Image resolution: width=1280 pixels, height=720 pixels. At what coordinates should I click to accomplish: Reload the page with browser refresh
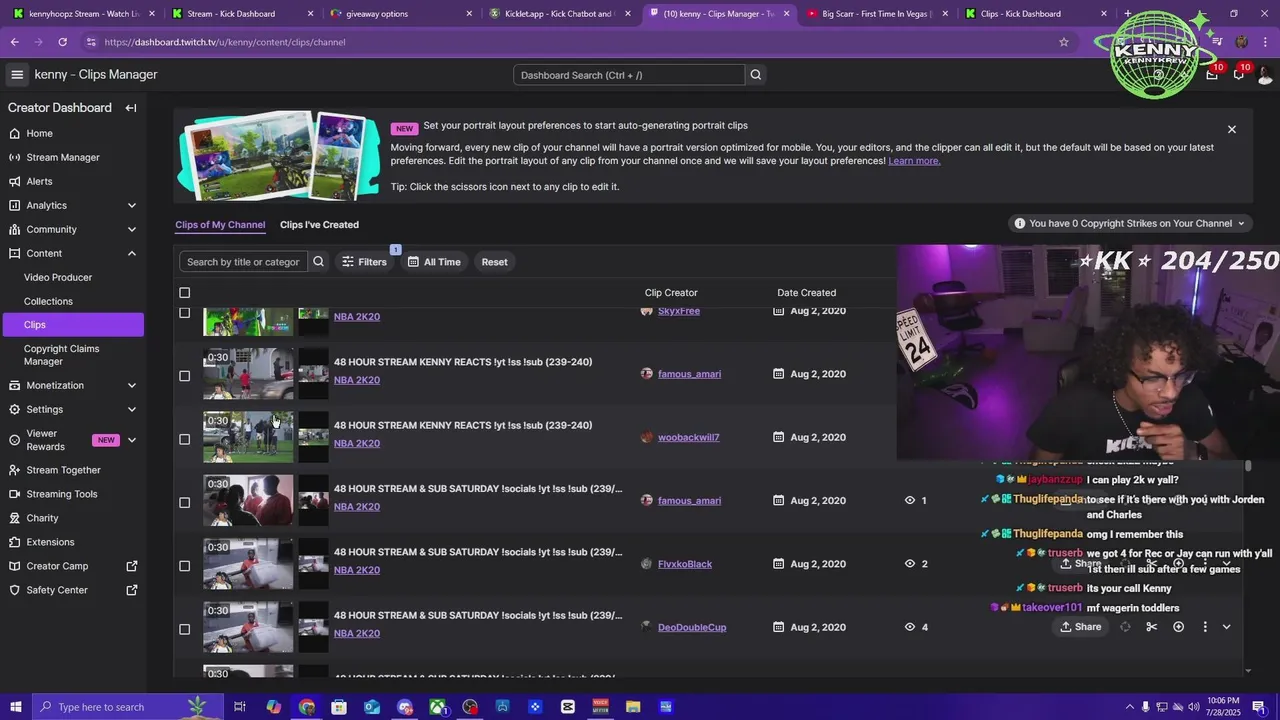(x=62, y=42)
